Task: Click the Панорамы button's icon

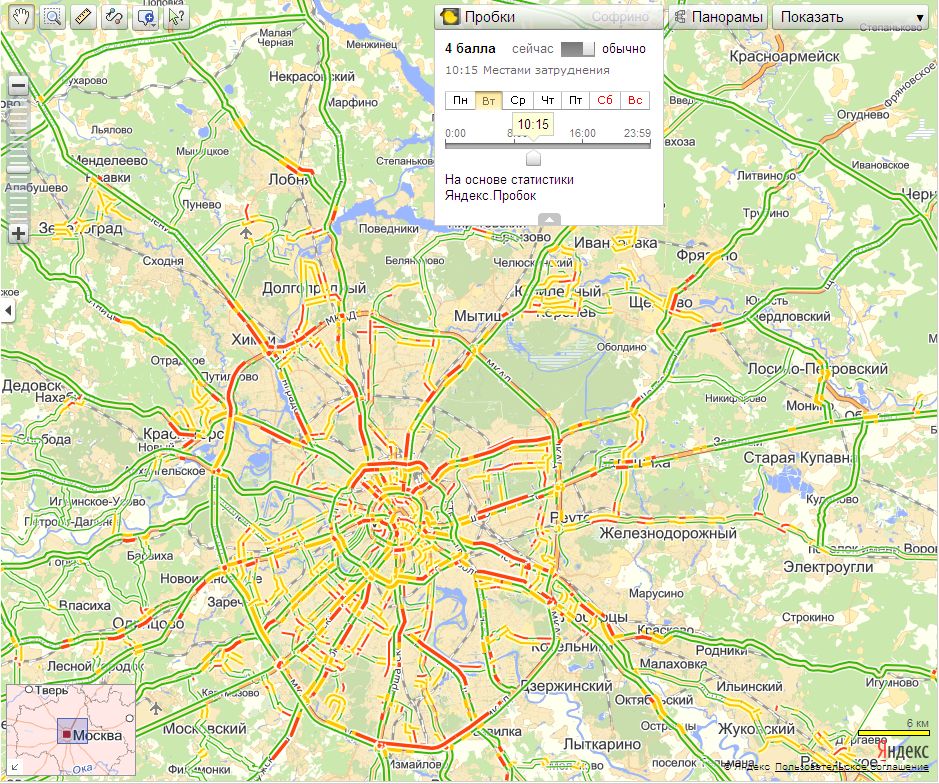Action: (x=680, y=17)
